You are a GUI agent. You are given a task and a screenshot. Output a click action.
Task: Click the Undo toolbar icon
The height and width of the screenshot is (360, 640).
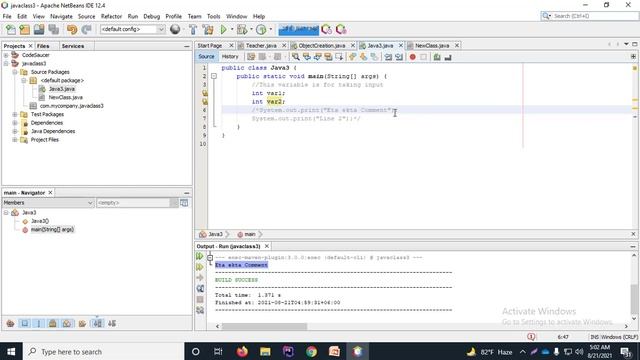click(72, 29)
